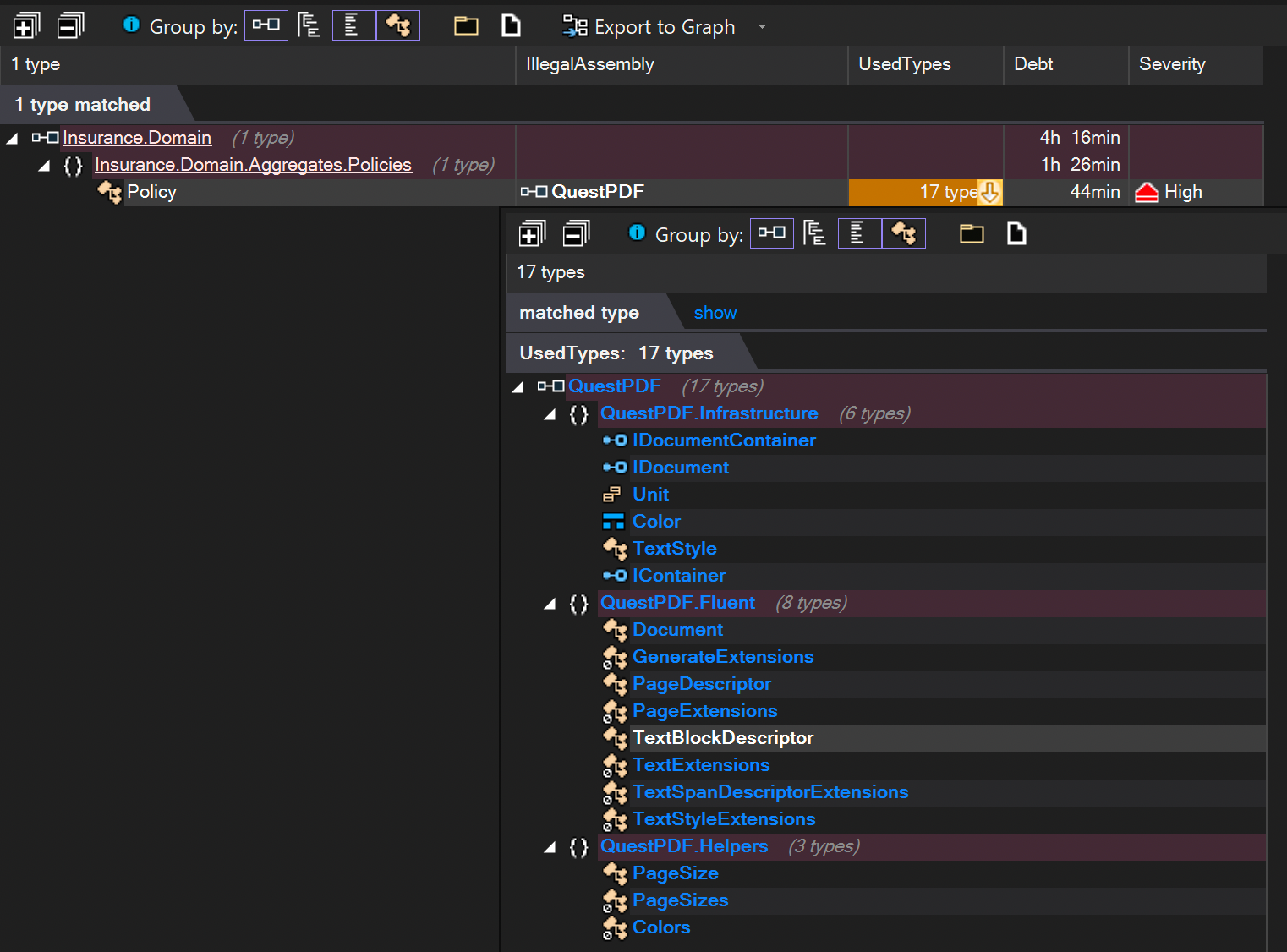
Task: Click the GenerateExtensions static class icon
Action: tap(615, 657)
